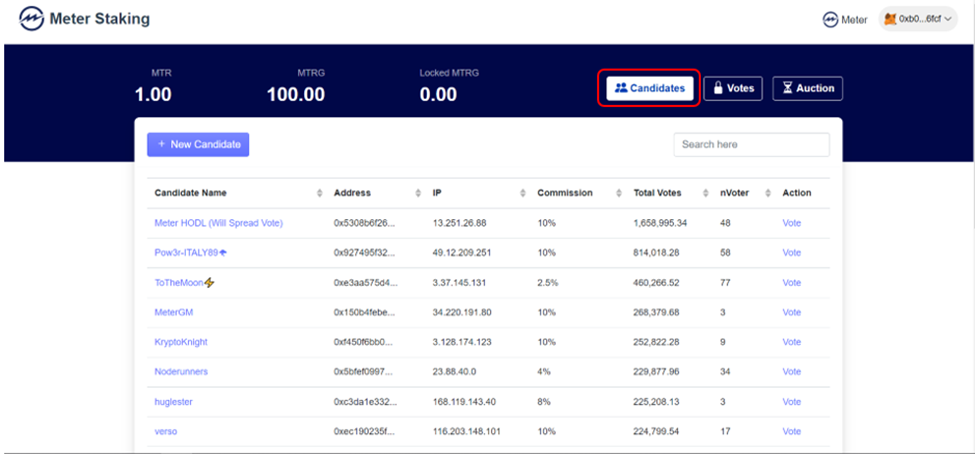Viewport: 975px width, 454px height.
Task: Vote for verso candidate
Action: [x=792, y=431]
